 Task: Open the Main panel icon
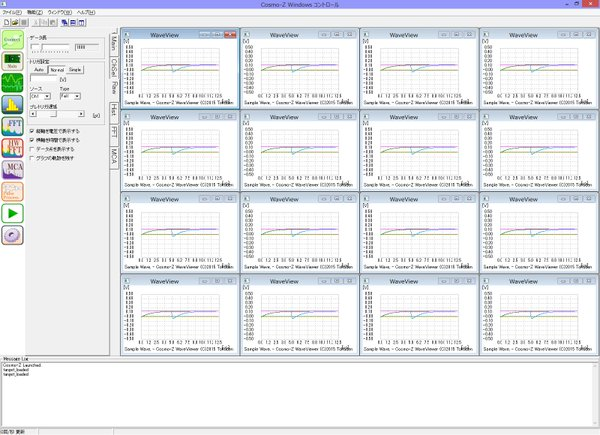(13, 60)
